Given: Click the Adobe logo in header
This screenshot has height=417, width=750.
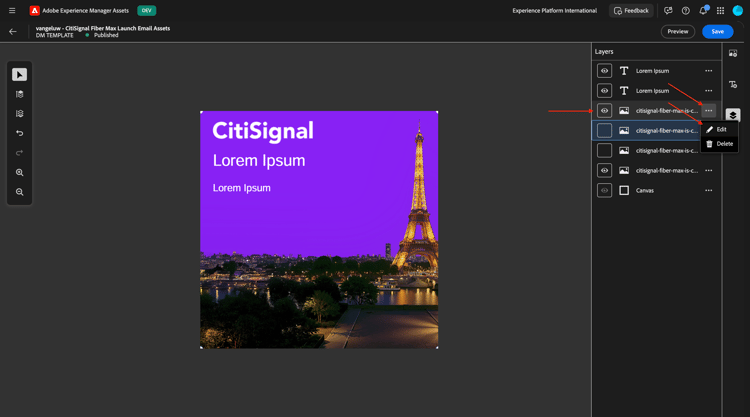Looking at the screenshot, I should click(x=34, y=11).
